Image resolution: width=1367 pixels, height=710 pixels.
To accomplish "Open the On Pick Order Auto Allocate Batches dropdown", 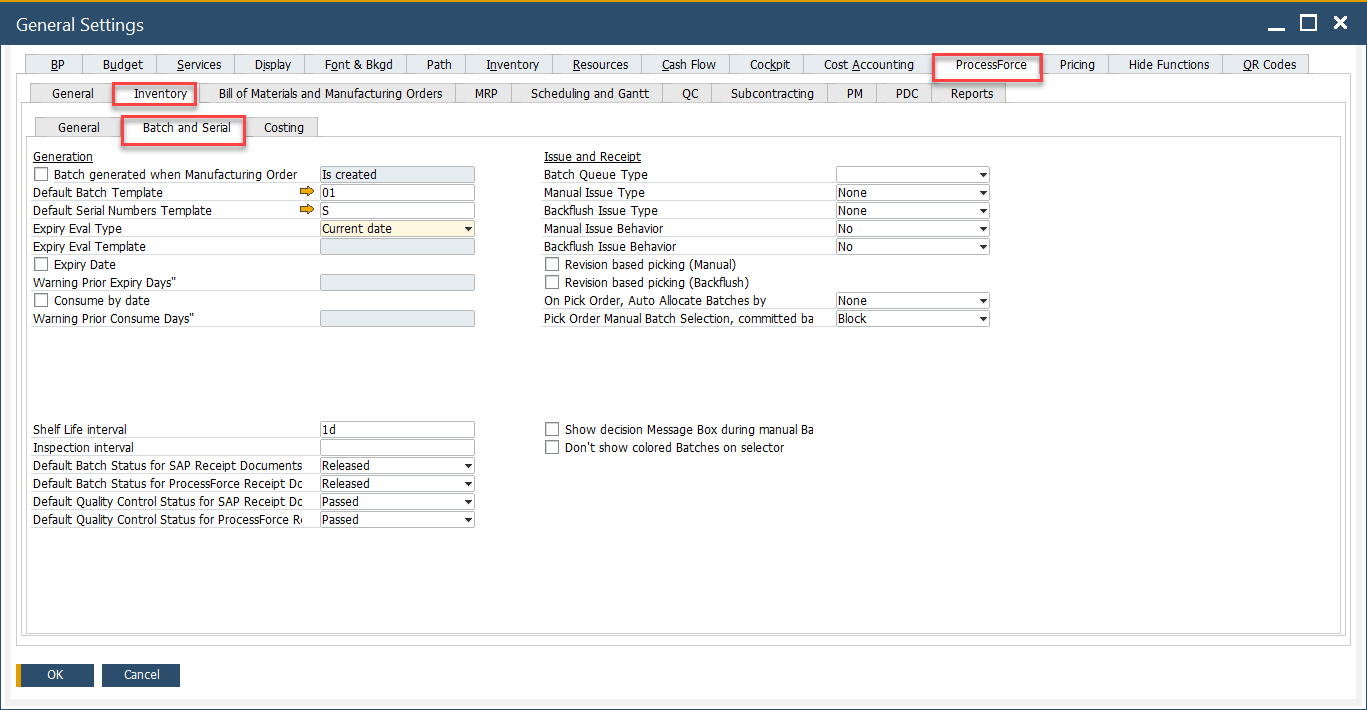I will [983, 300].
